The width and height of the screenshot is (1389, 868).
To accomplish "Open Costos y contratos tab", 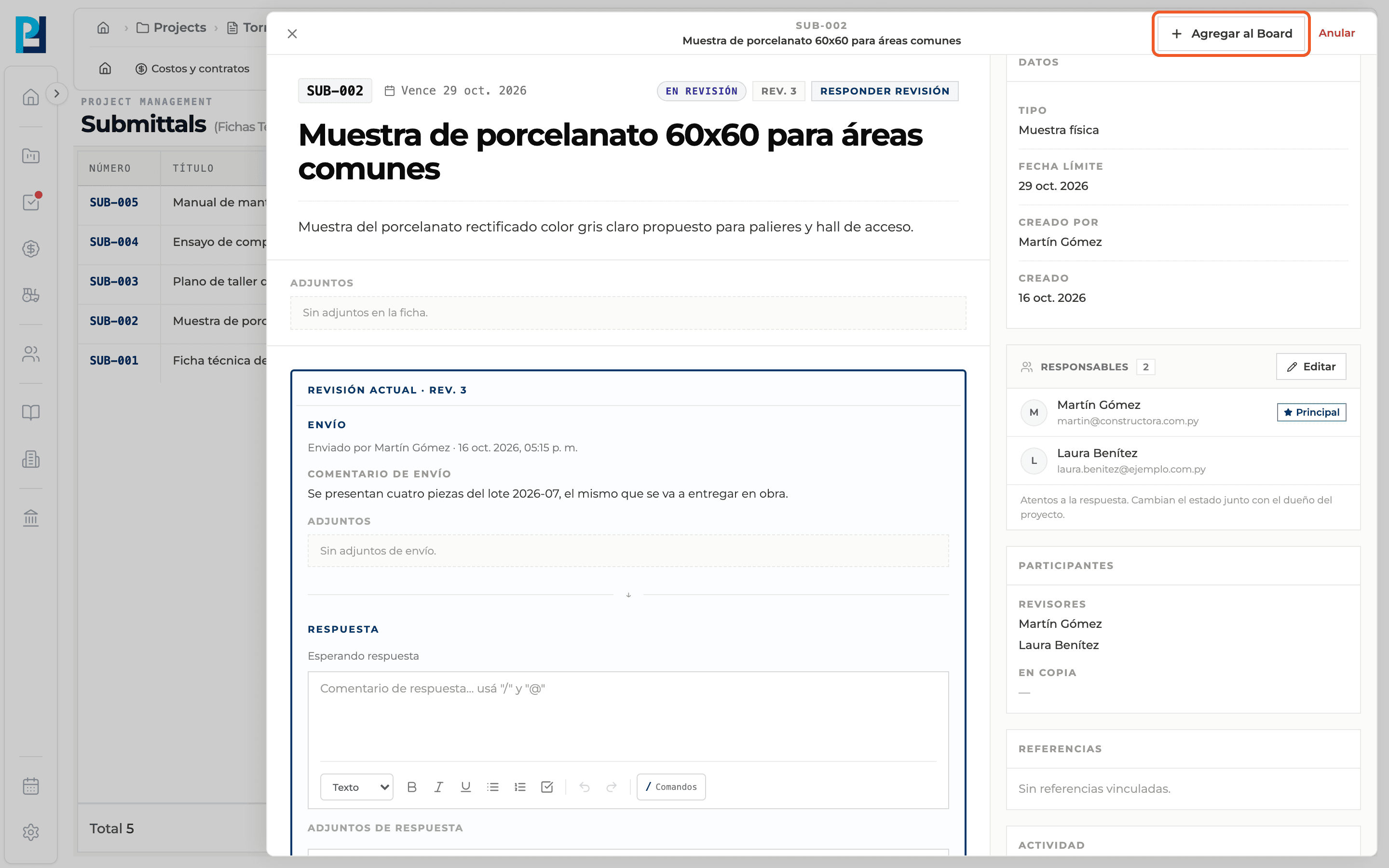I will [x=192, y=68].
